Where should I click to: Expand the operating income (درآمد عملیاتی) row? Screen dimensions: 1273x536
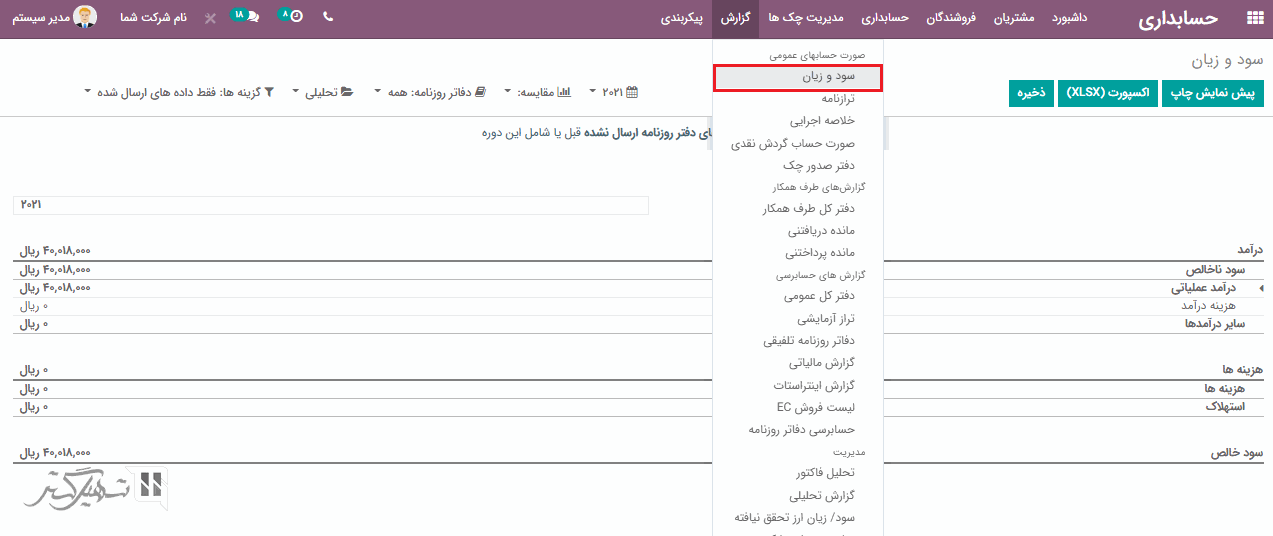coord(1260,288)
